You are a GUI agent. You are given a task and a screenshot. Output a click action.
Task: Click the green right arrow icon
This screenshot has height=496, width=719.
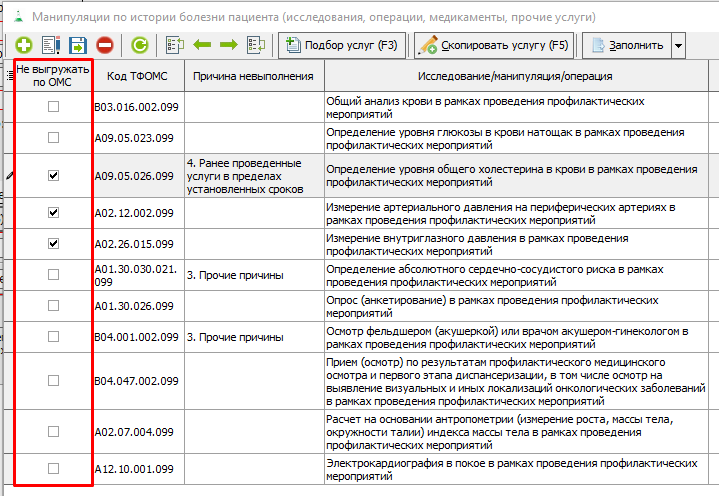228,45
